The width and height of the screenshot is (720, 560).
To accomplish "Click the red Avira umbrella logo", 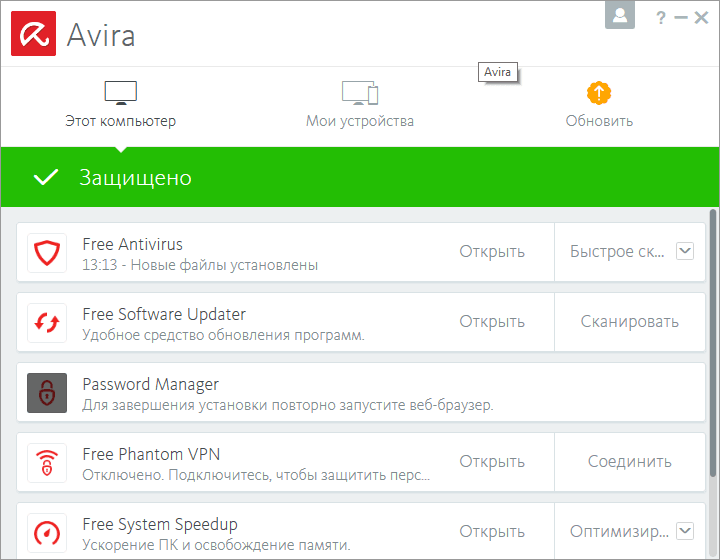I will point(34,34).
